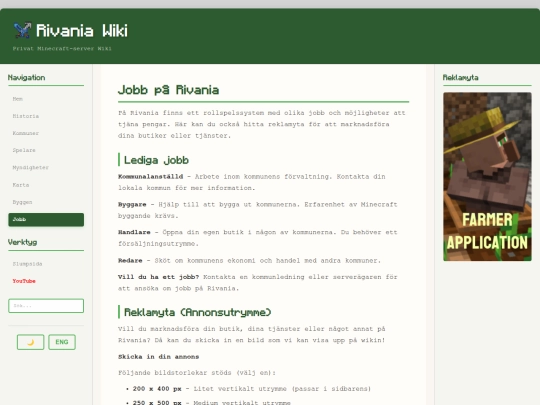Click the 'Reklamyta (Annonsutrymme)' heading
This screenshot has height=405, width=540.
click(198, 312)
